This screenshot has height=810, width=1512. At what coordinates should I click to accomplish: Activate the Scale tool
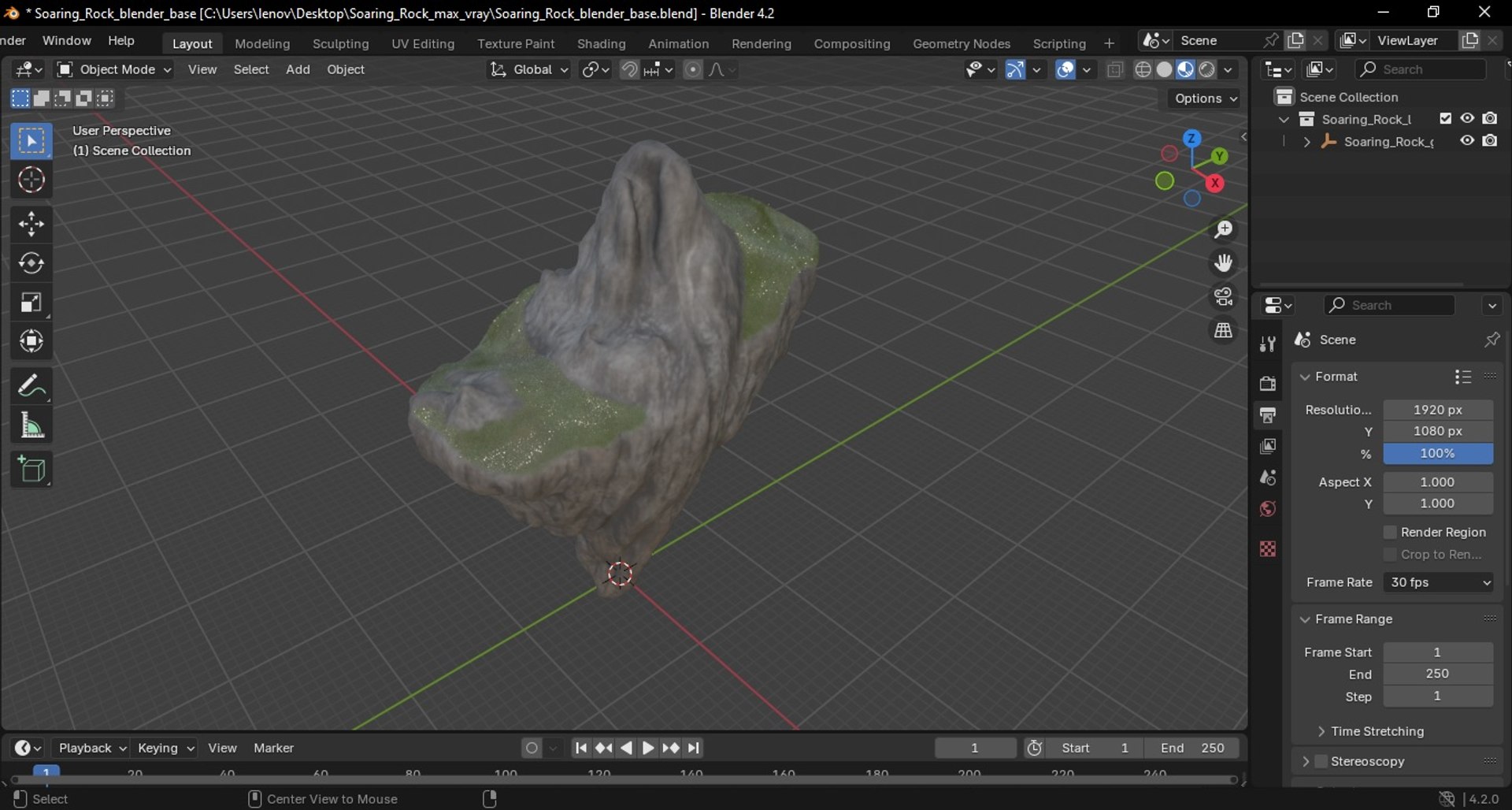click(31, 303)
